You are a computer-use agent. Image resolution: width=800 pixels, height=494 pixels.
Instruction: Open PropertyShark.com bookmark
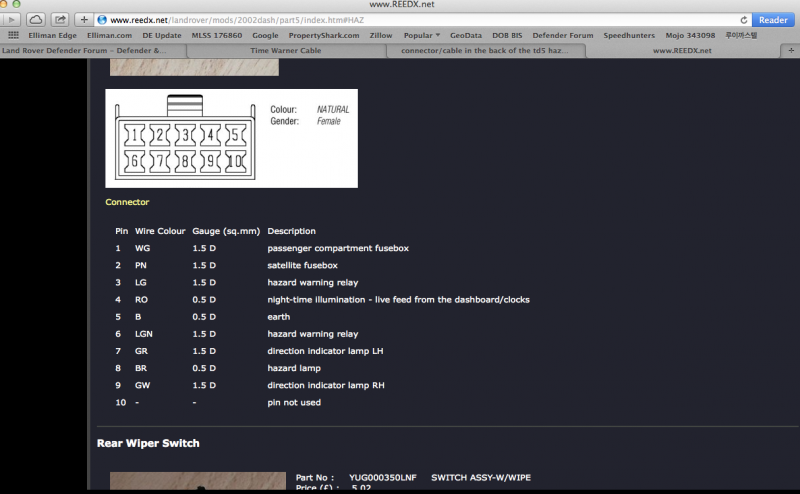(x=324, y=35)
